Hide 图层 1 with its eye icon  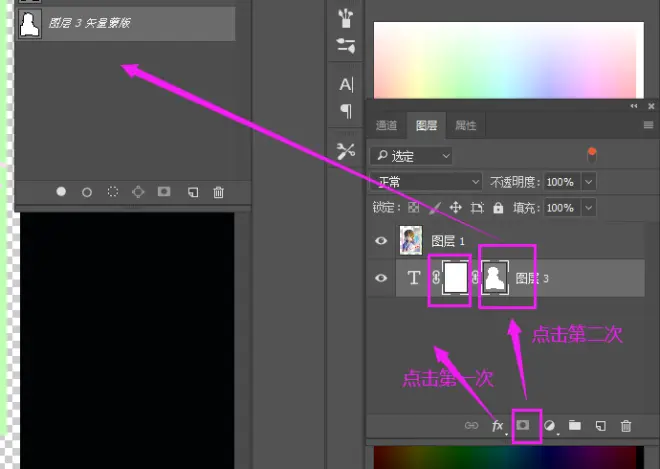pyautogui.click(x=381, y=240)
